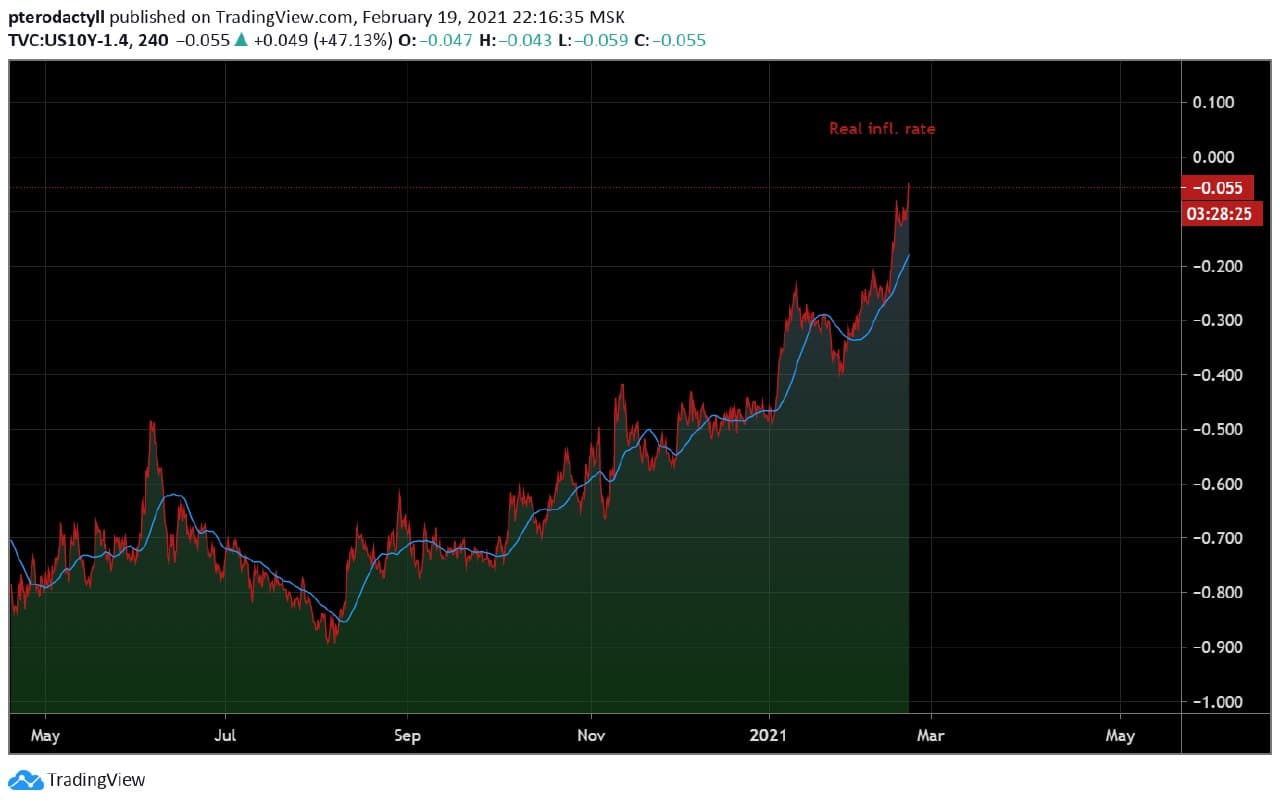Click the last May label on time axis

click(1120, 736)
